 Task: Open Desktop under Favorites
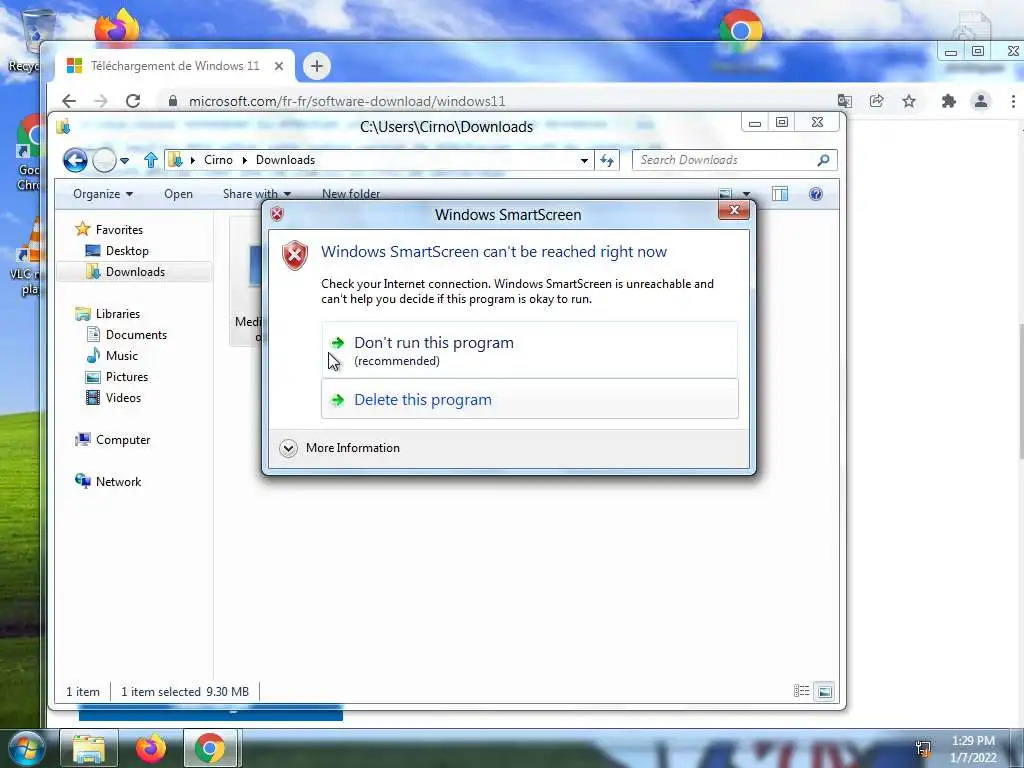pos(127,251)
